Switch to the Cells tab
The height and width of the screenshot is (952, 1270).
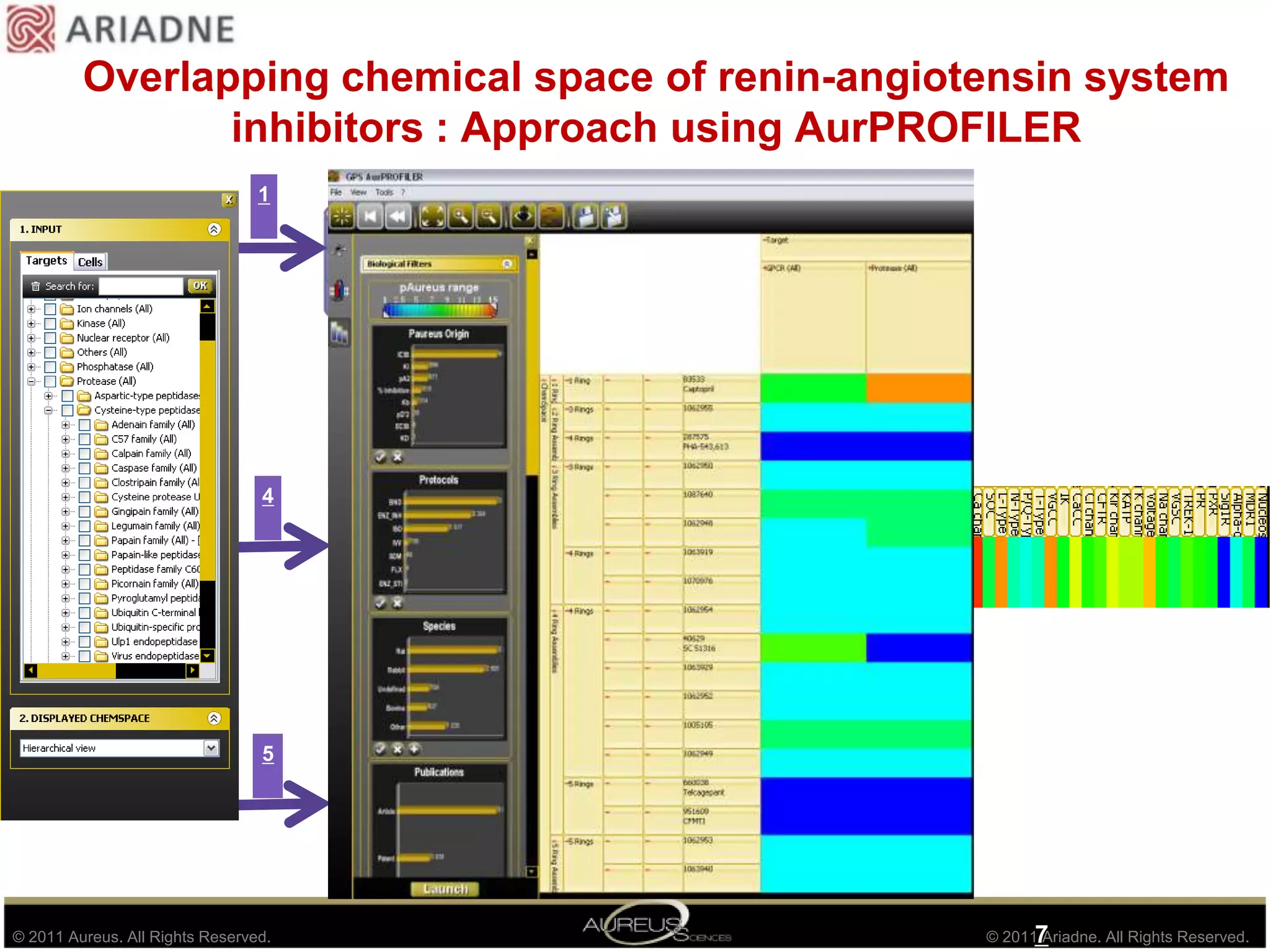(91, 262)
